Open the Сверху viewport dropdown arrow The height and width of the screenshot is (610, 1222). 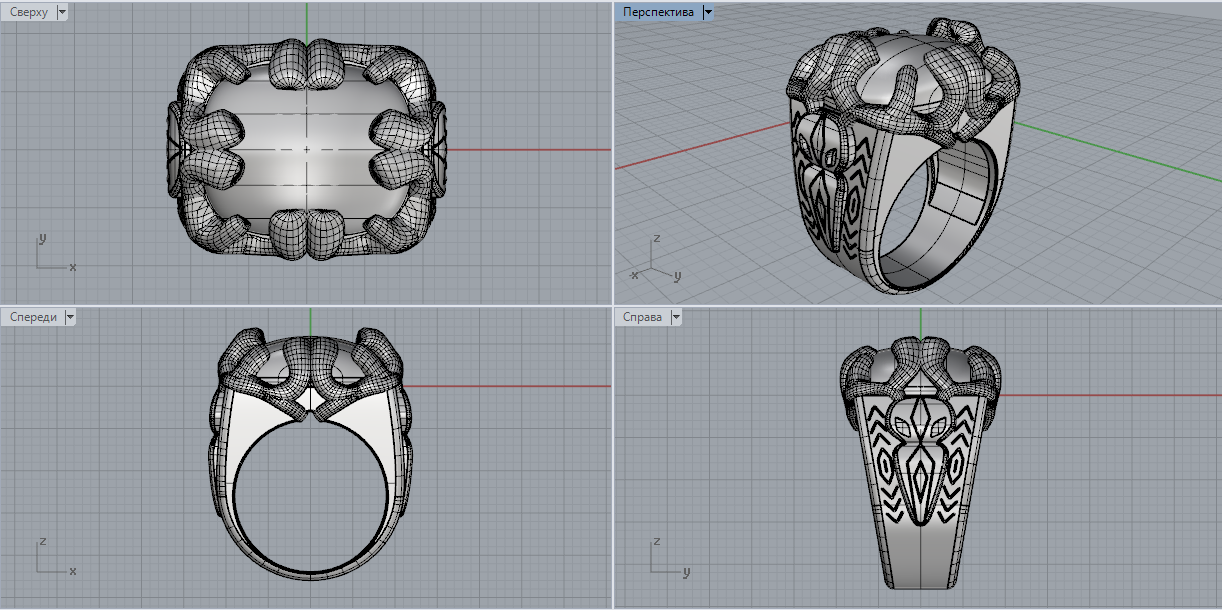coord(63,12)
